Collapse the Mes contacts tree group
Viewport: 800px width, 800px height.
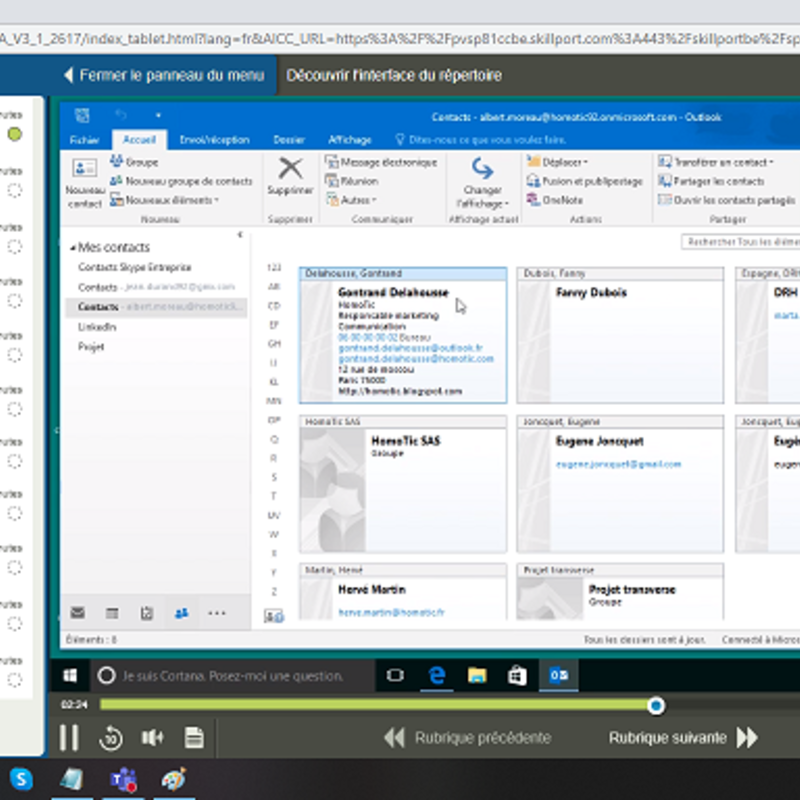coord(72,248)
